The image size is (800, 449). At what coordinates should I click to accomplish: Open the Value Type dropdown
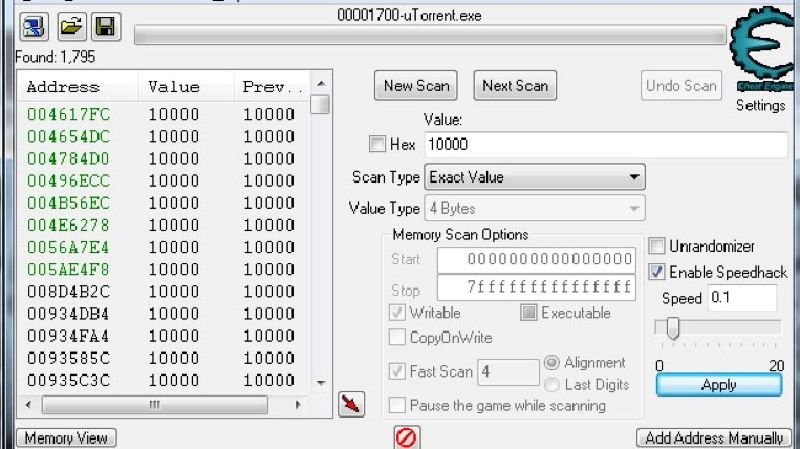(535, 209)
